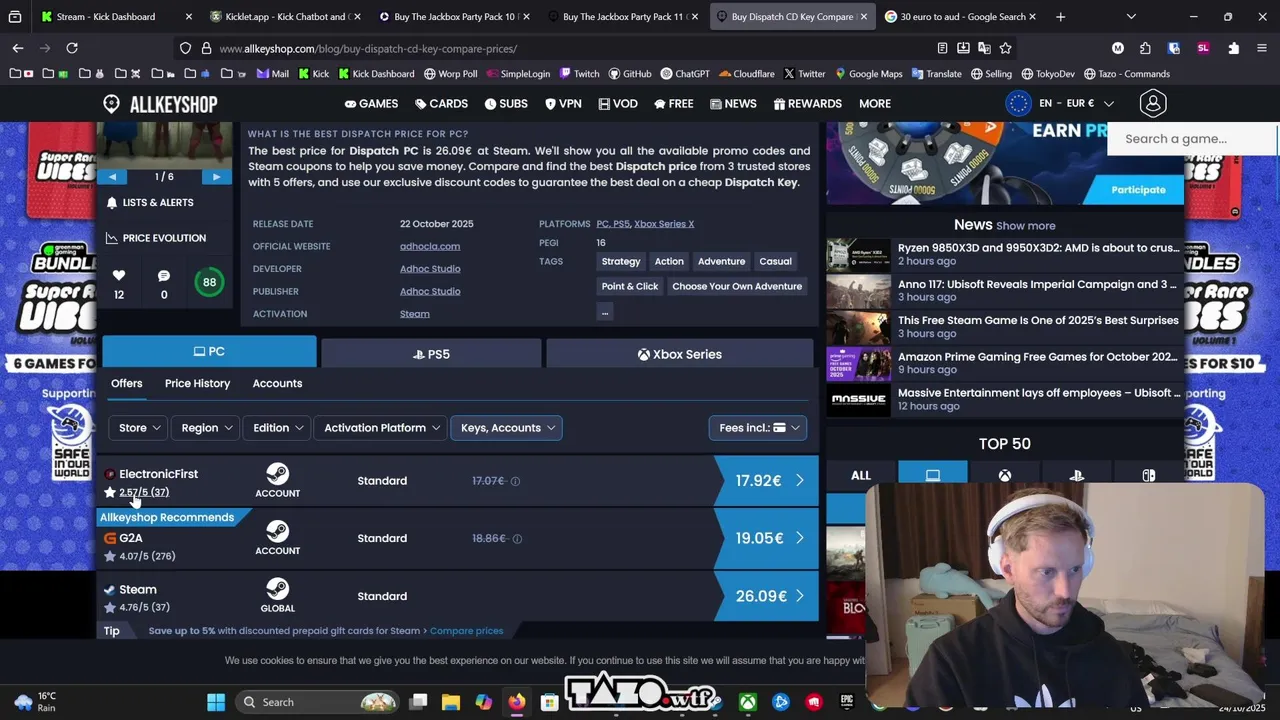Screen dimensions: 1280x720
Task: Click Firefox icon in taskbar
Action: 516,702
